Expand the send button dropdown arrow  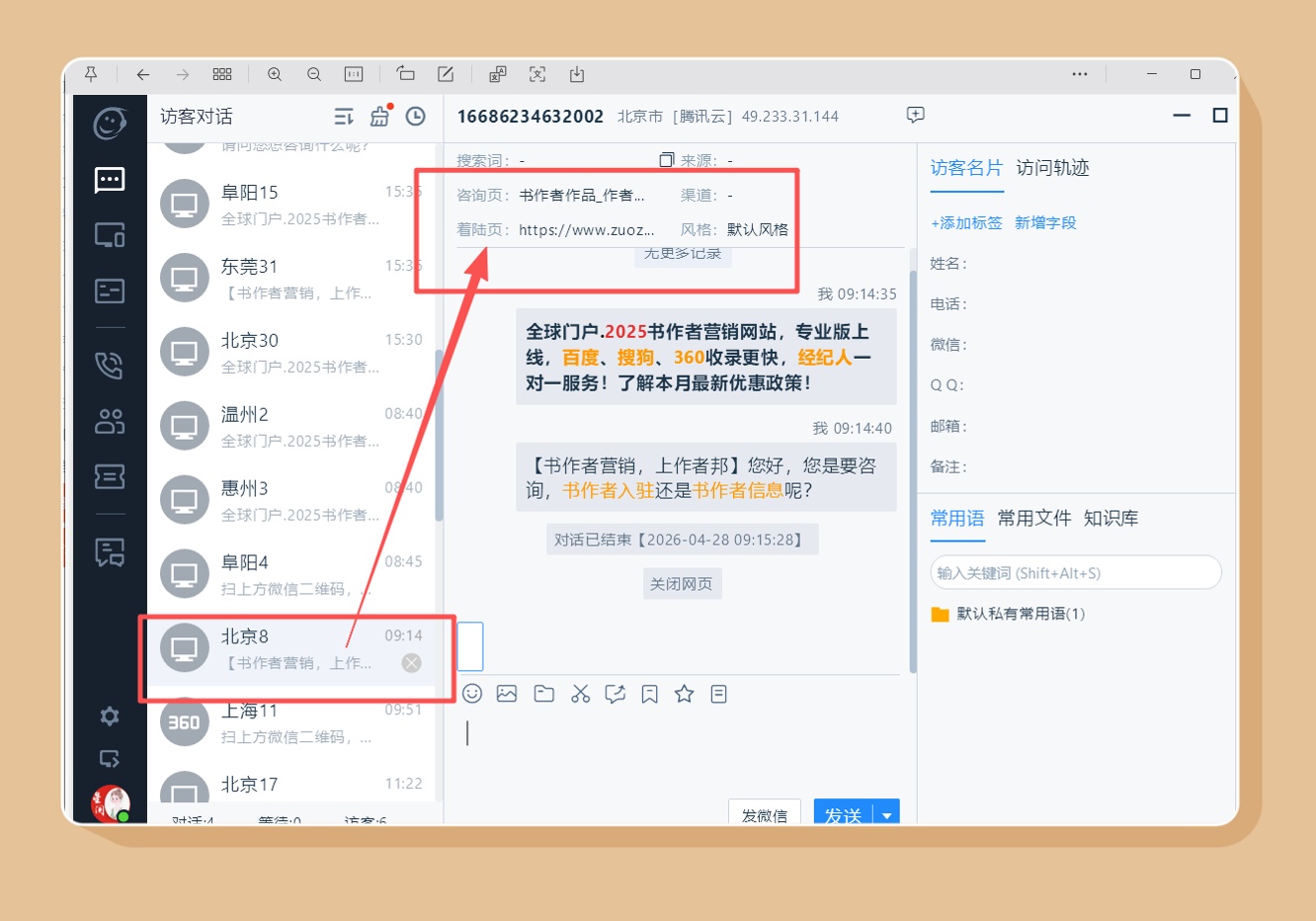coord(887,815)
